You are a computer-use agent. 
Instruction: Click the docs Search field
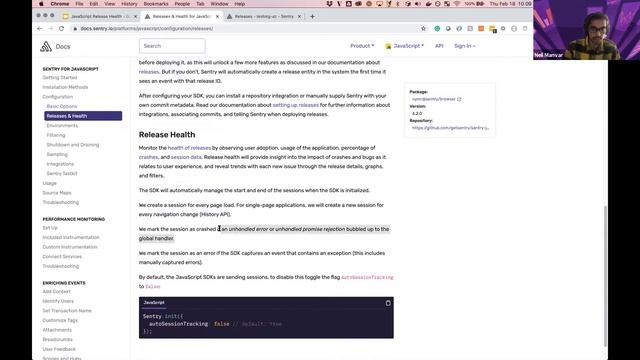click(172, 46)
